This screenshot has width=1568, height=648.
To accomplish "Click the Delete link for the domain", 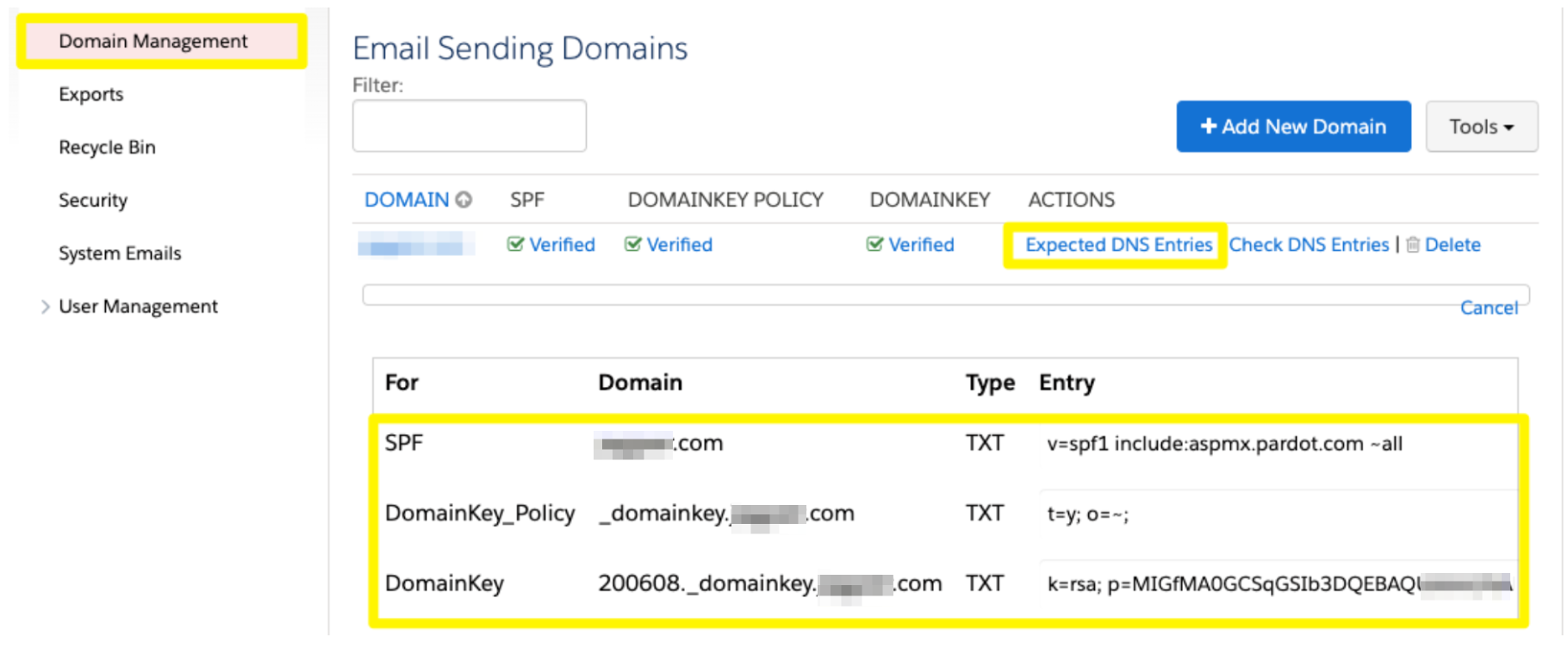I will click(1453, 245).
